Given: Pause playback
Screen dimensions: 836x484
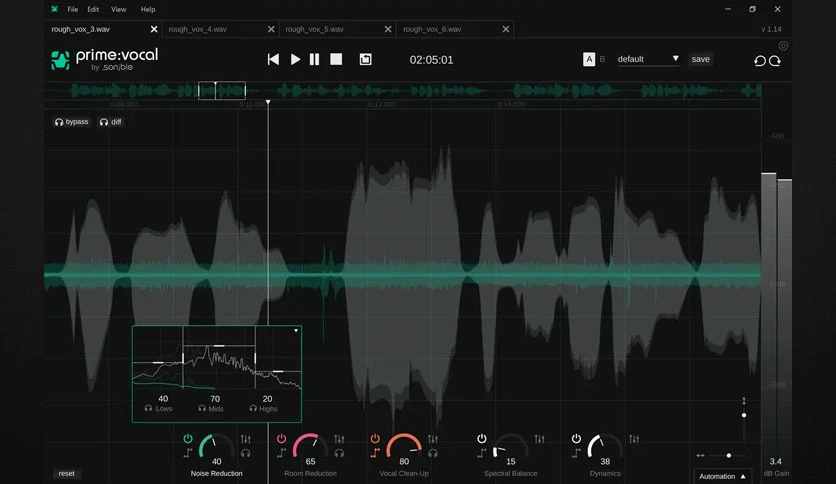Looking at the screenshot, I should pyautogui.click(x=315, y=59).
